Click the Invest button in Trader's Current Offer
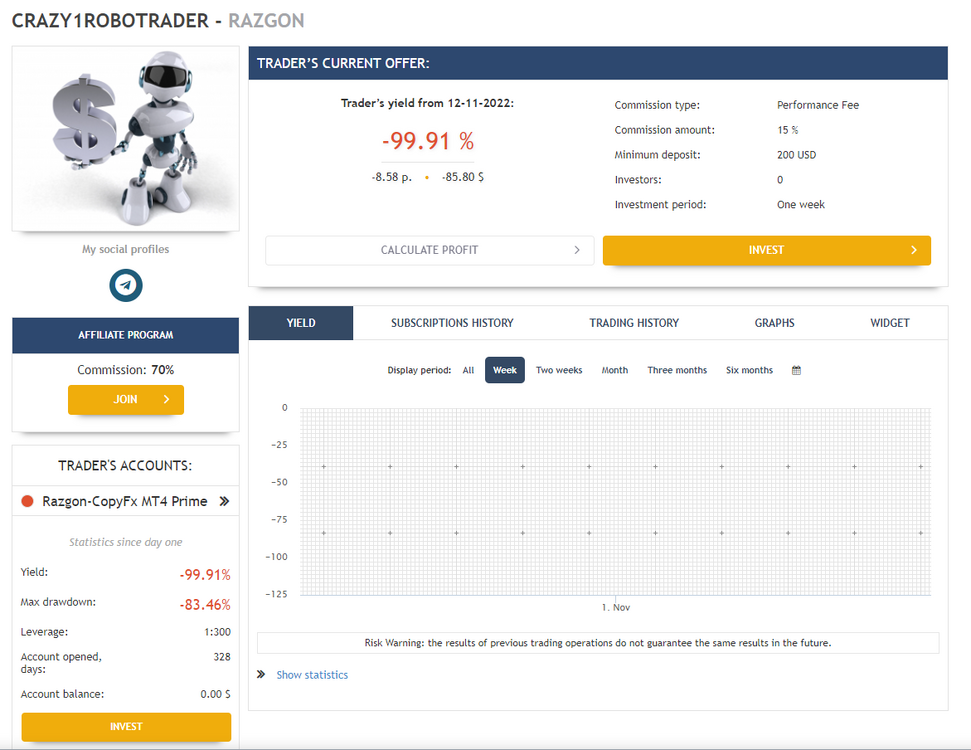The width and height of the screenshot is (971, 750). tap(767, 250)
